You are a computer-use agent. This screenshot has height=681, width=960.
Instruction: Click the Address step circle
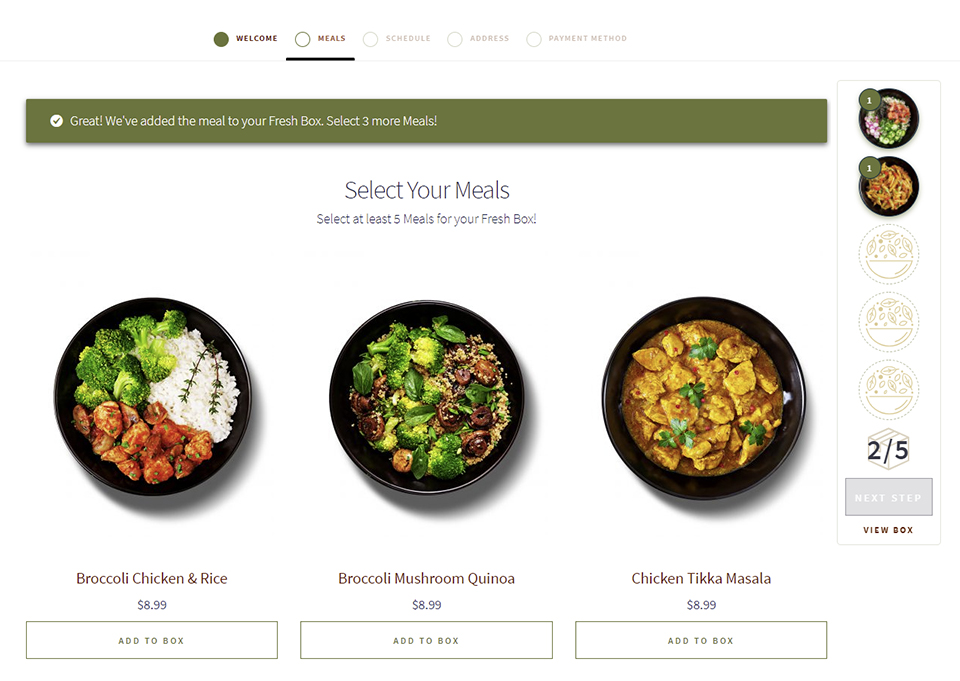coord(455,39)
